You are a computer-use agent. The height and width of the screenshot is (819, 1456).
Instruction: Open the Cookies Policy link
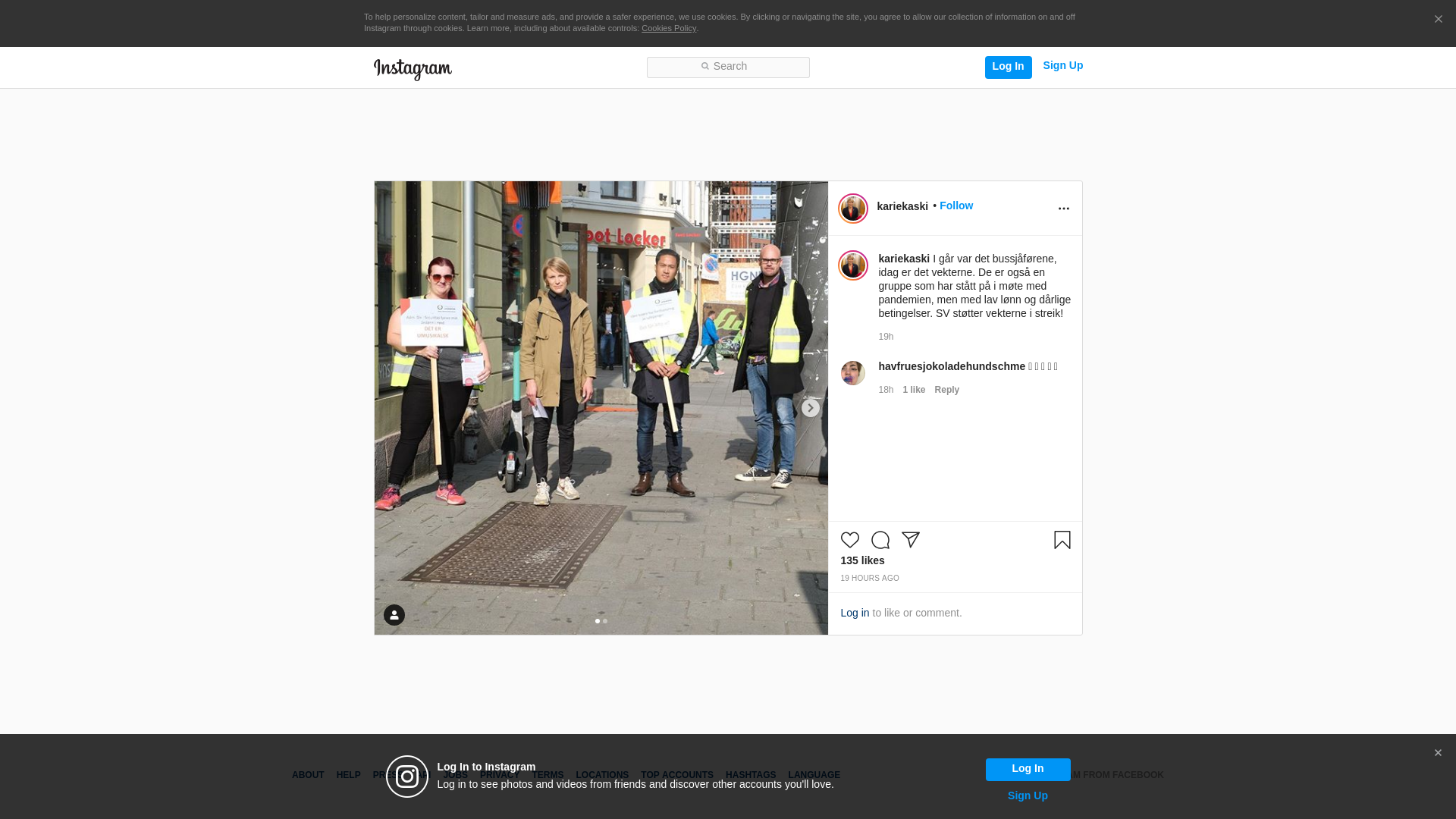[668, 28]
